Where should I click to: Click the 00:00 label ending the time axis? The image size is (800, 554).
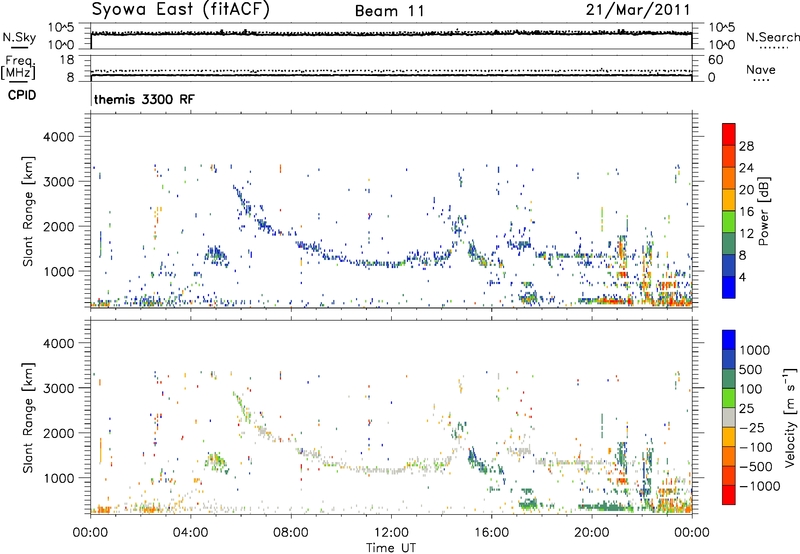click(x=691, y=533)
